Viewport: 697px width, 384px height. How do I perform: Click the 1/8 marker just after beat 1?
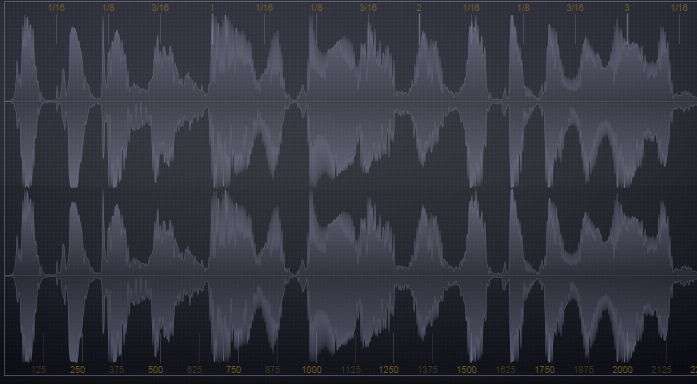(x=316, y=8)
